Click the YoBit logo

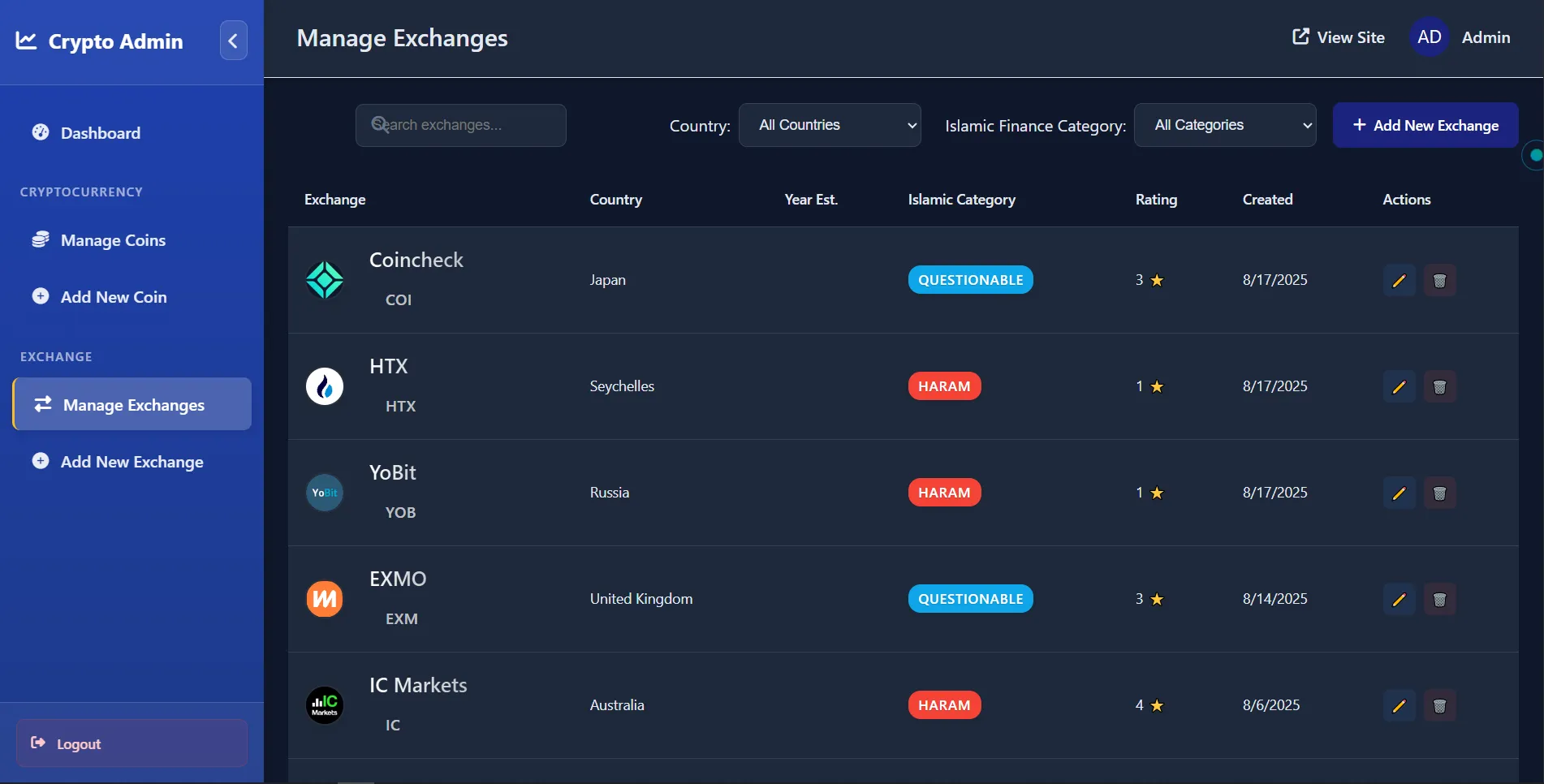coord(325,493)
